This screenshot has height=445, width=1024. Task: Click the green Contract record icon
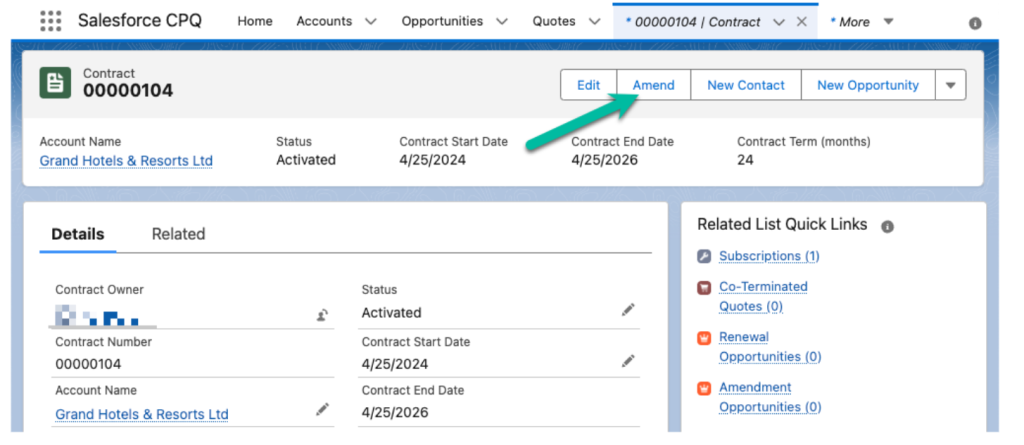click(x=56, y=83)
